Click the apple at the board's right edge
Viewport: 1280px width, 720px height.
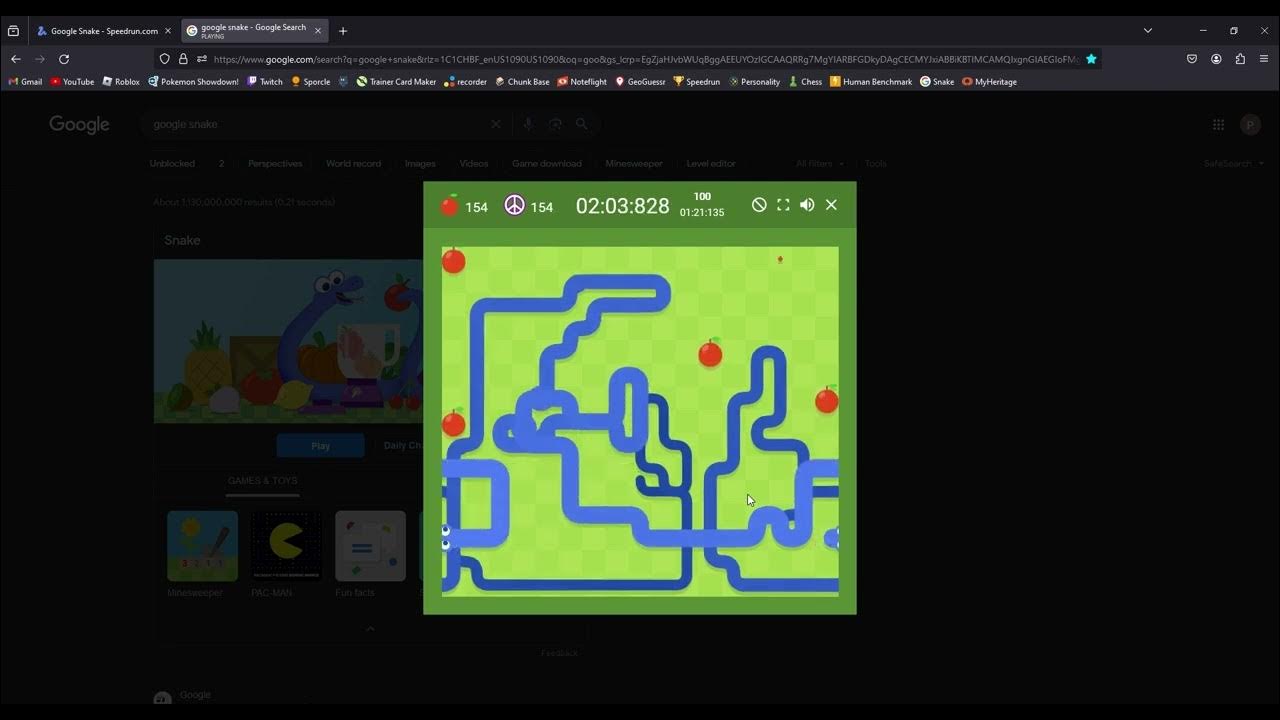(x=827, y=400)
